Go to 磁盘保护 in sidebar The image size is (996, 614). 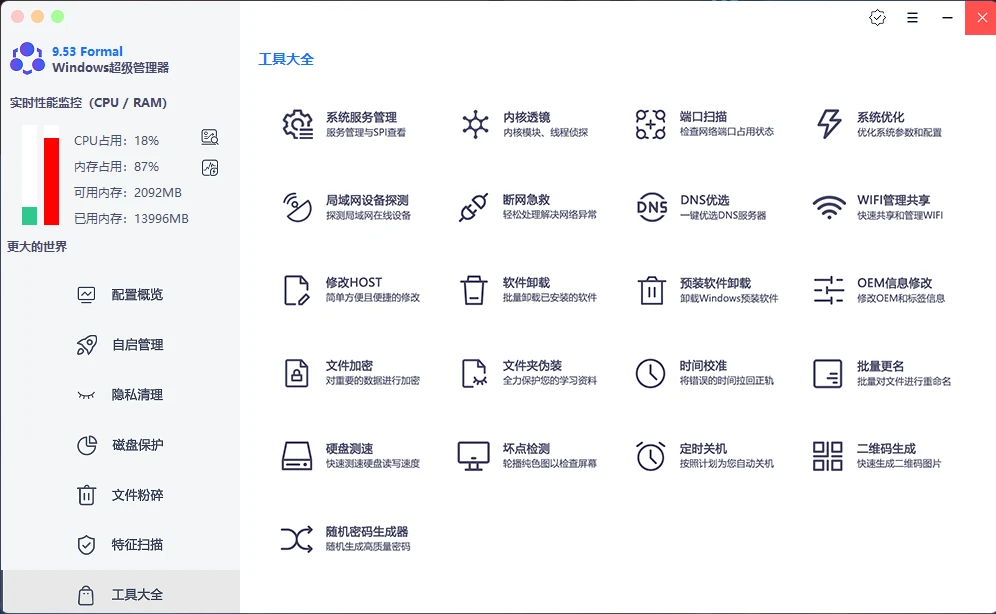tap(120, 444)
